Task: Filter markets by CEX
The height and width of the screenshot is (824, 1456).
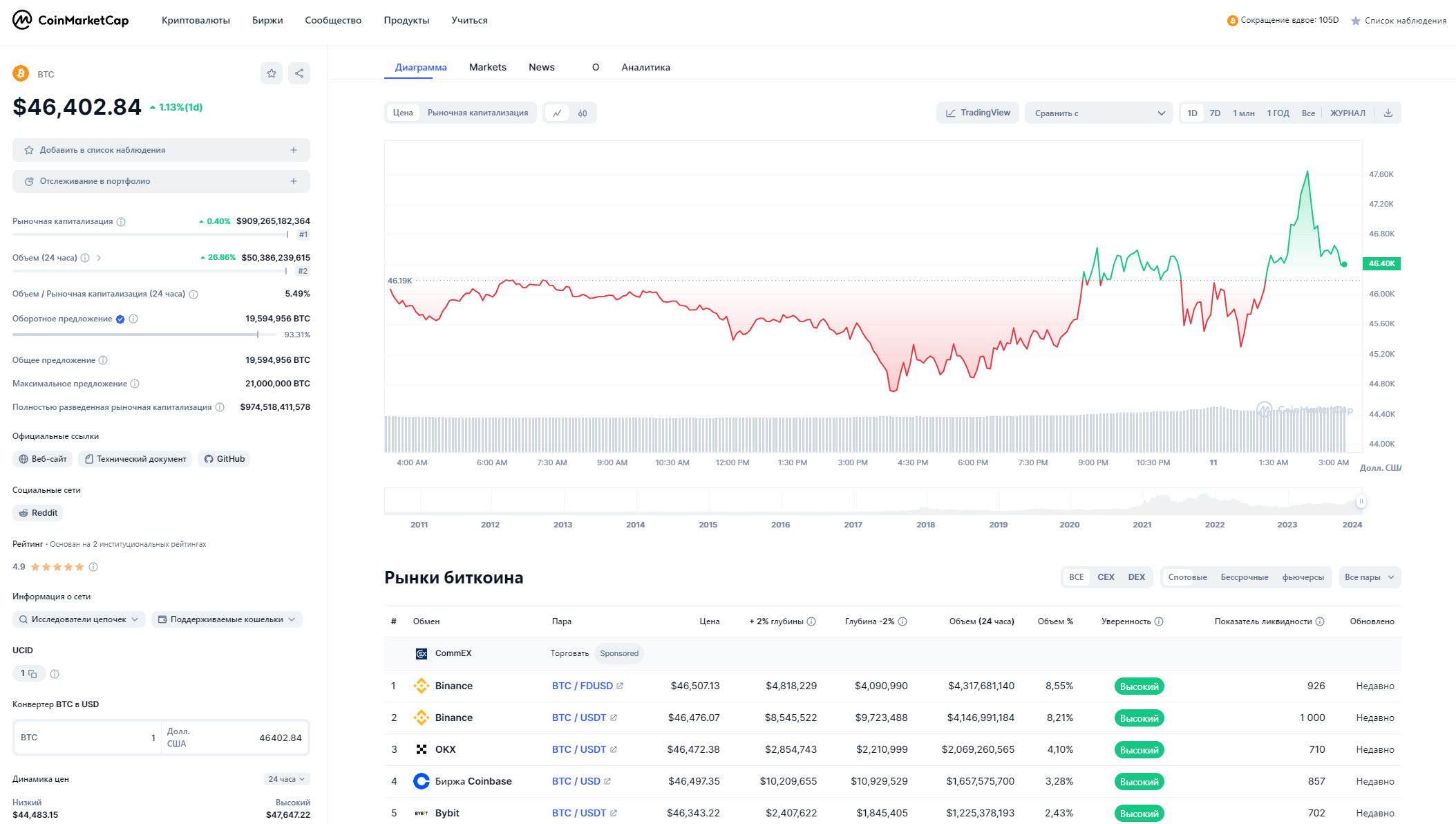Action: tap(1106, 577)
